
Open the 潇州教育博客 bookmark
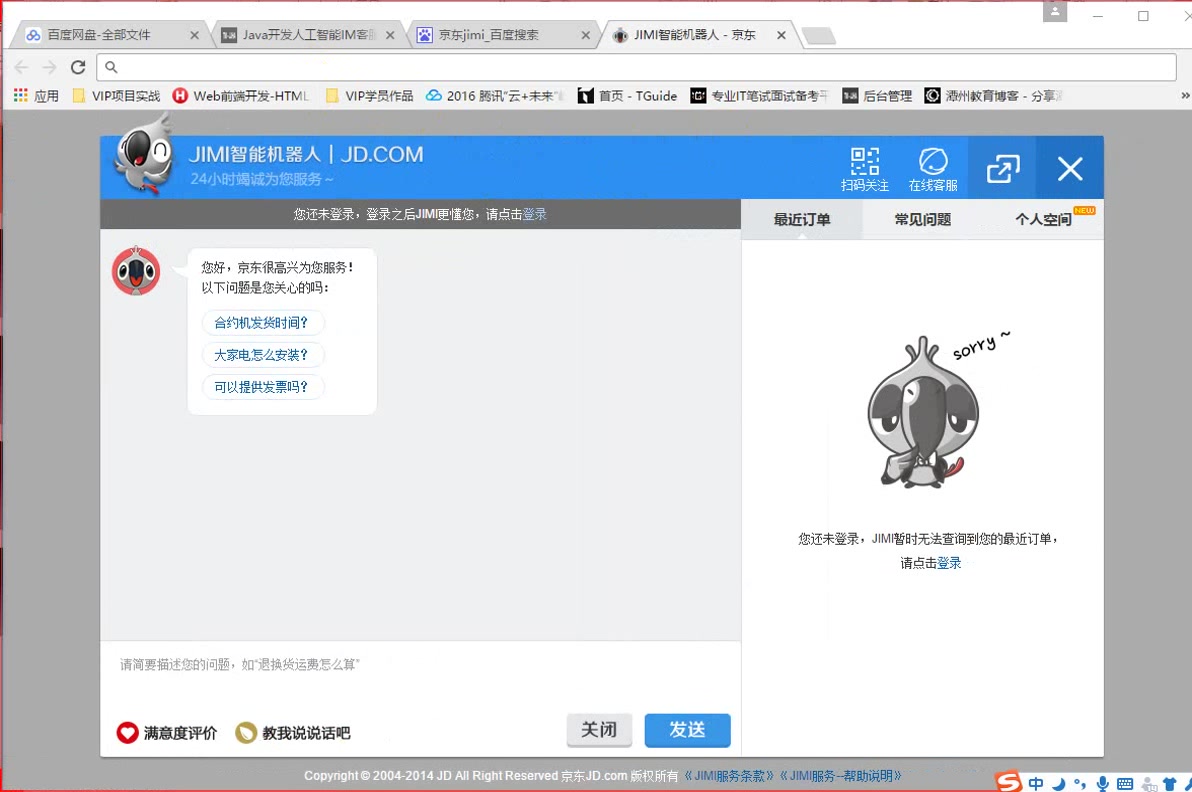(993, 96)
